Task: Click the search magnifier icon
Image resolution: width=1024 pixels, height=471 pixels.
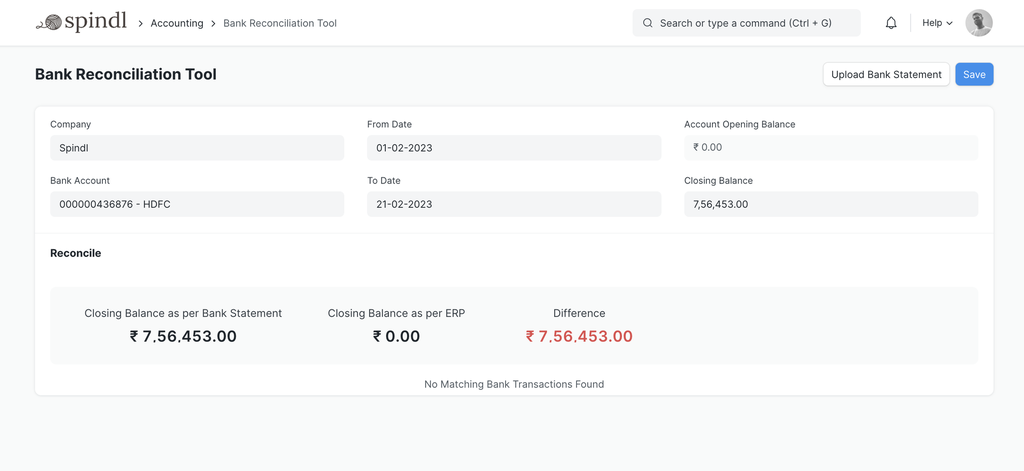Action: (648, 23)
